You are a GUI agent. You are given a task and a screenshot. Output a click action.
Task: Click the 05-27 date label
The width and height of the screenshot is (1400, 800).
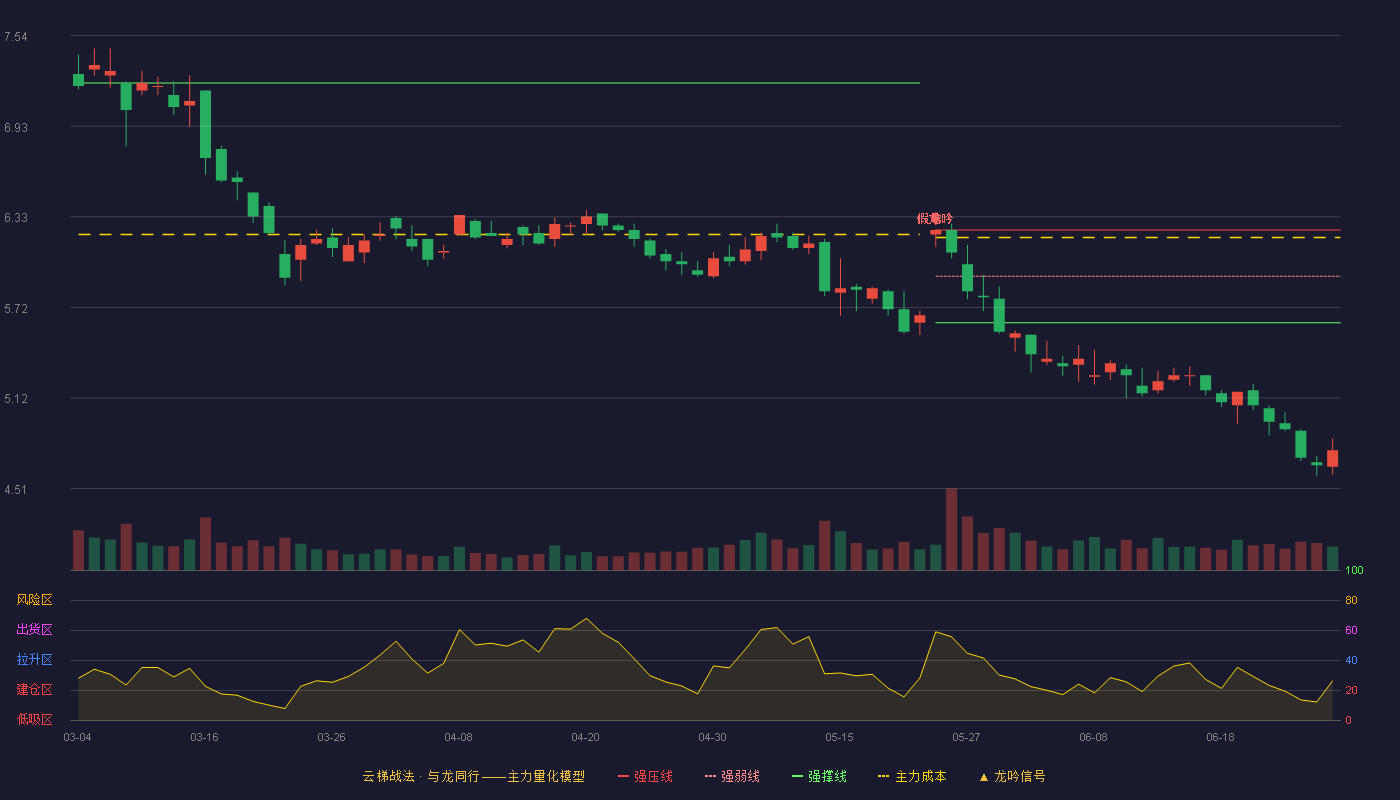coord(966,737)
